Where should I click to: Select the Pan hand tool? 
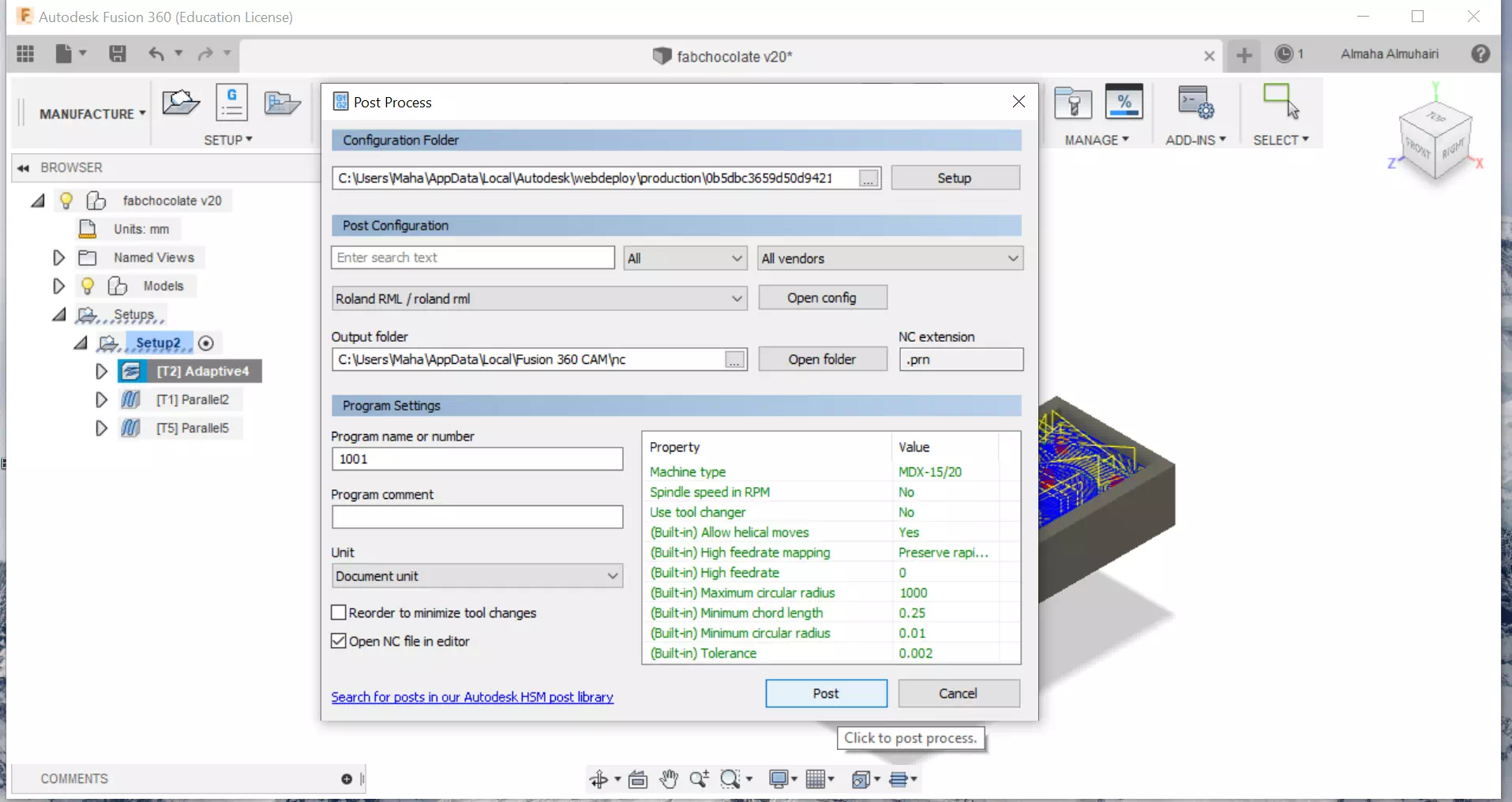pos(669,780)
